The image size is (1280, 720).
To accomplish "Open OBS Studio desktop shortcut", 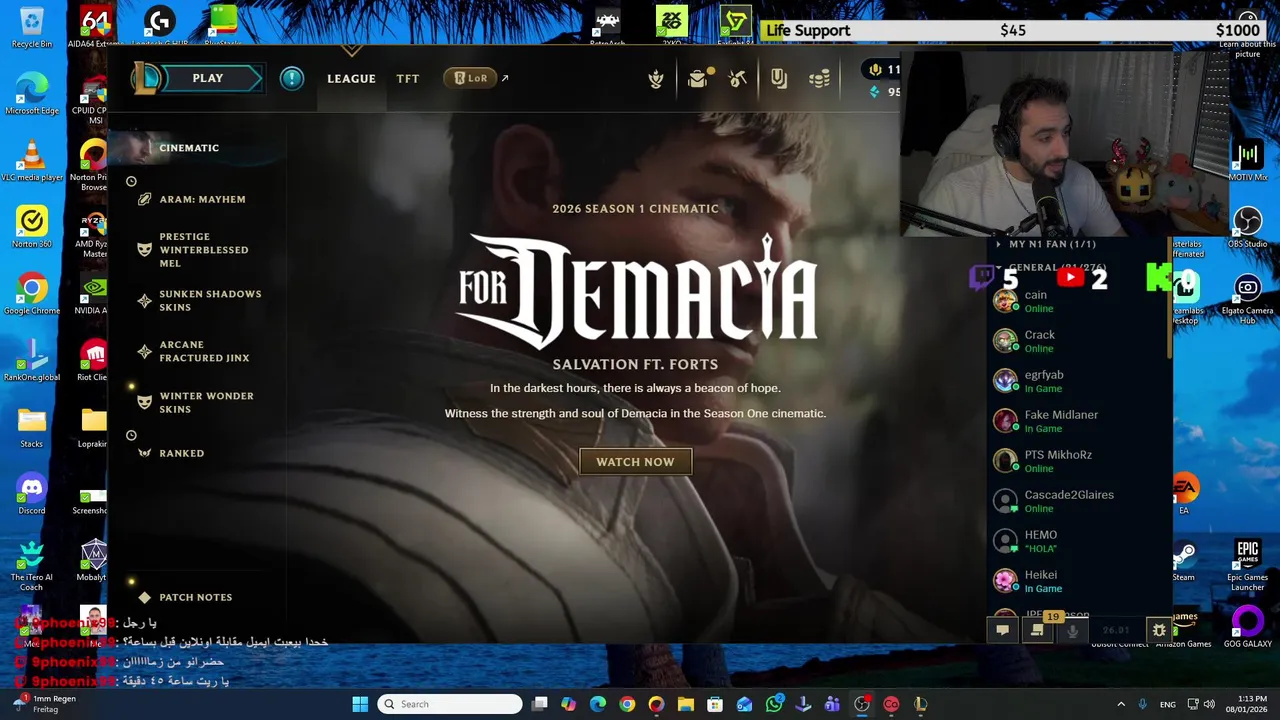I will point(1247,228).
